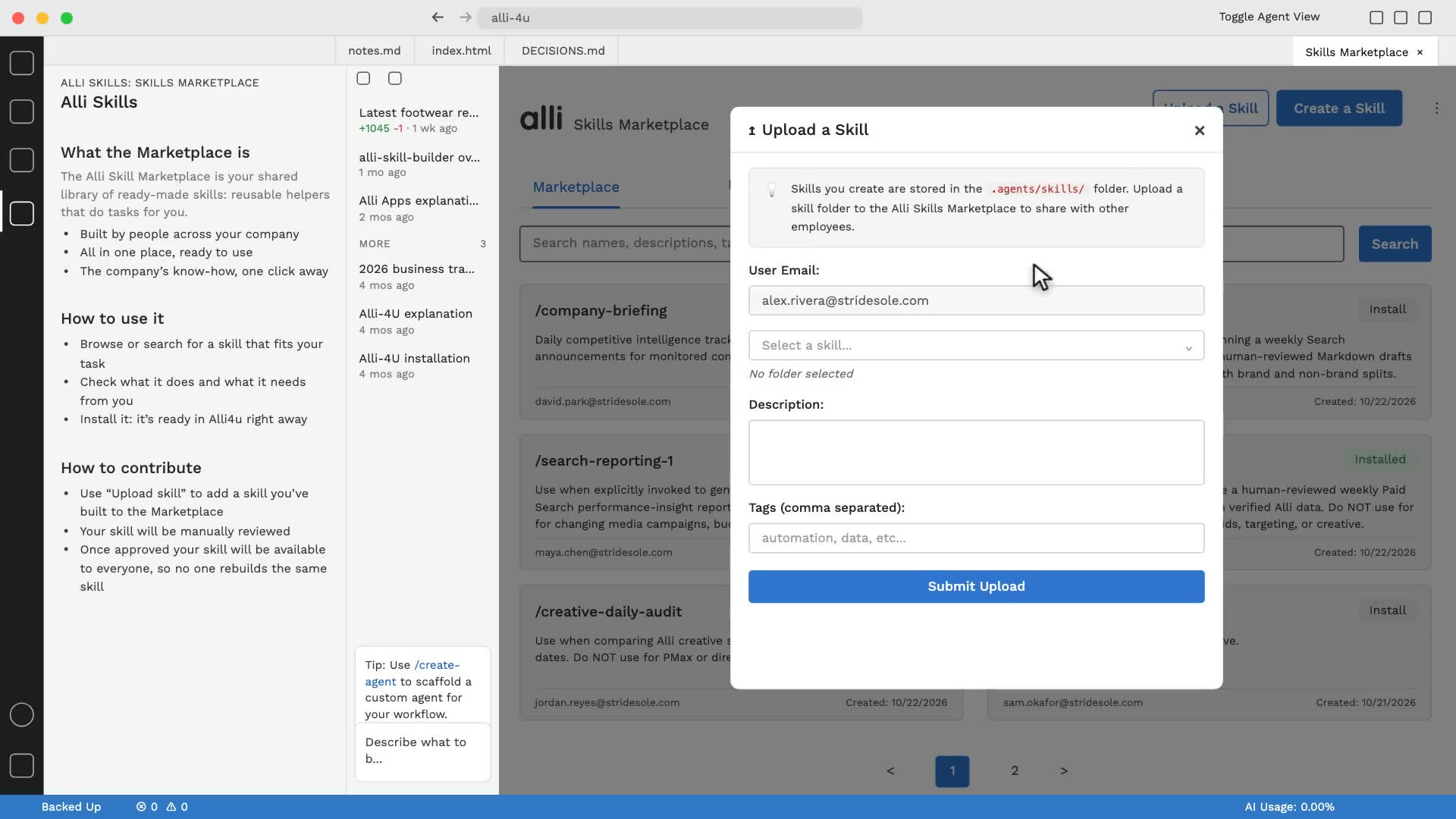Click inside the Description text area

click(x=976, y=453)
